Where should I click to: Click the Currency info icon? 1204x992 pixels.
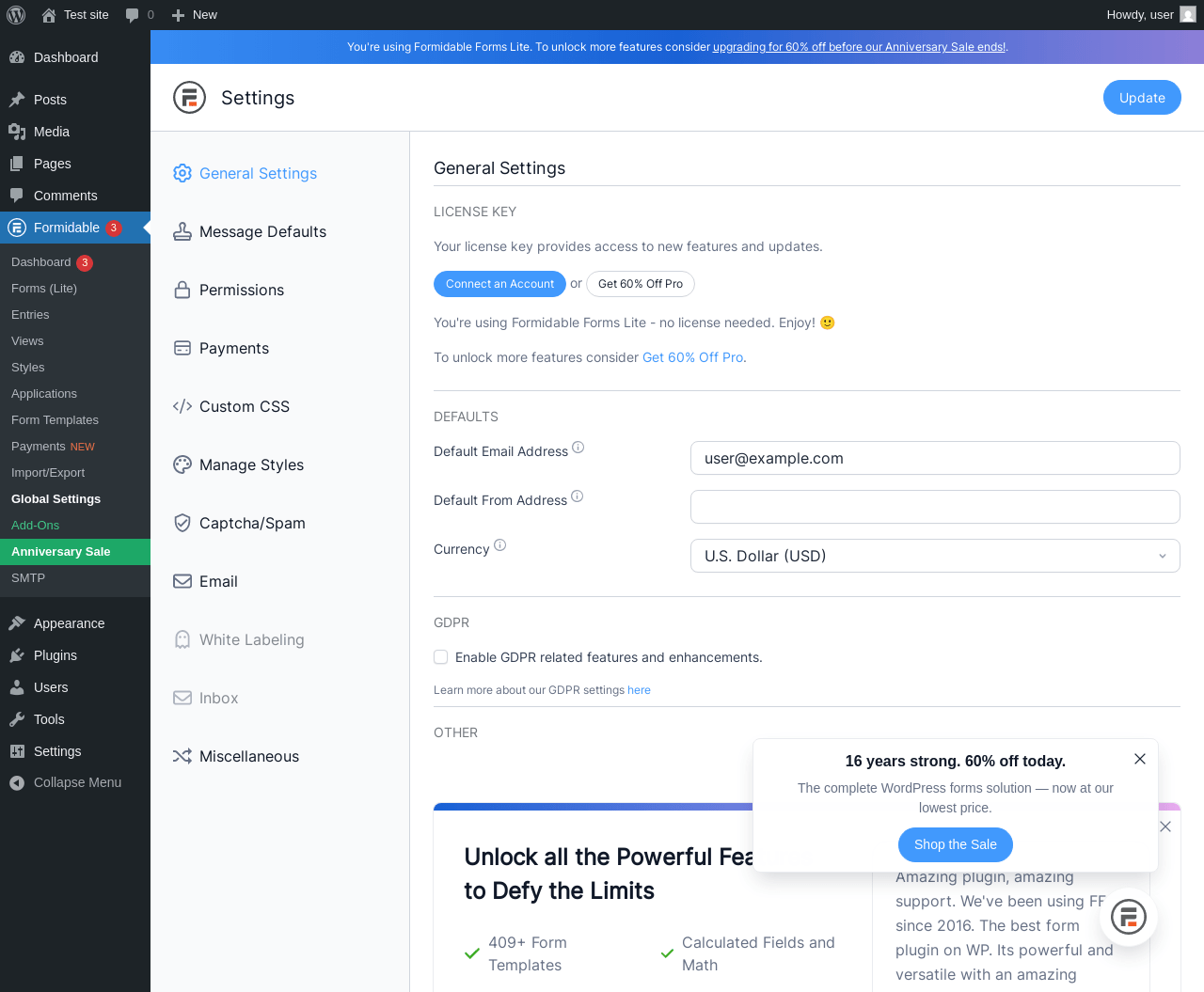[500, 545]
